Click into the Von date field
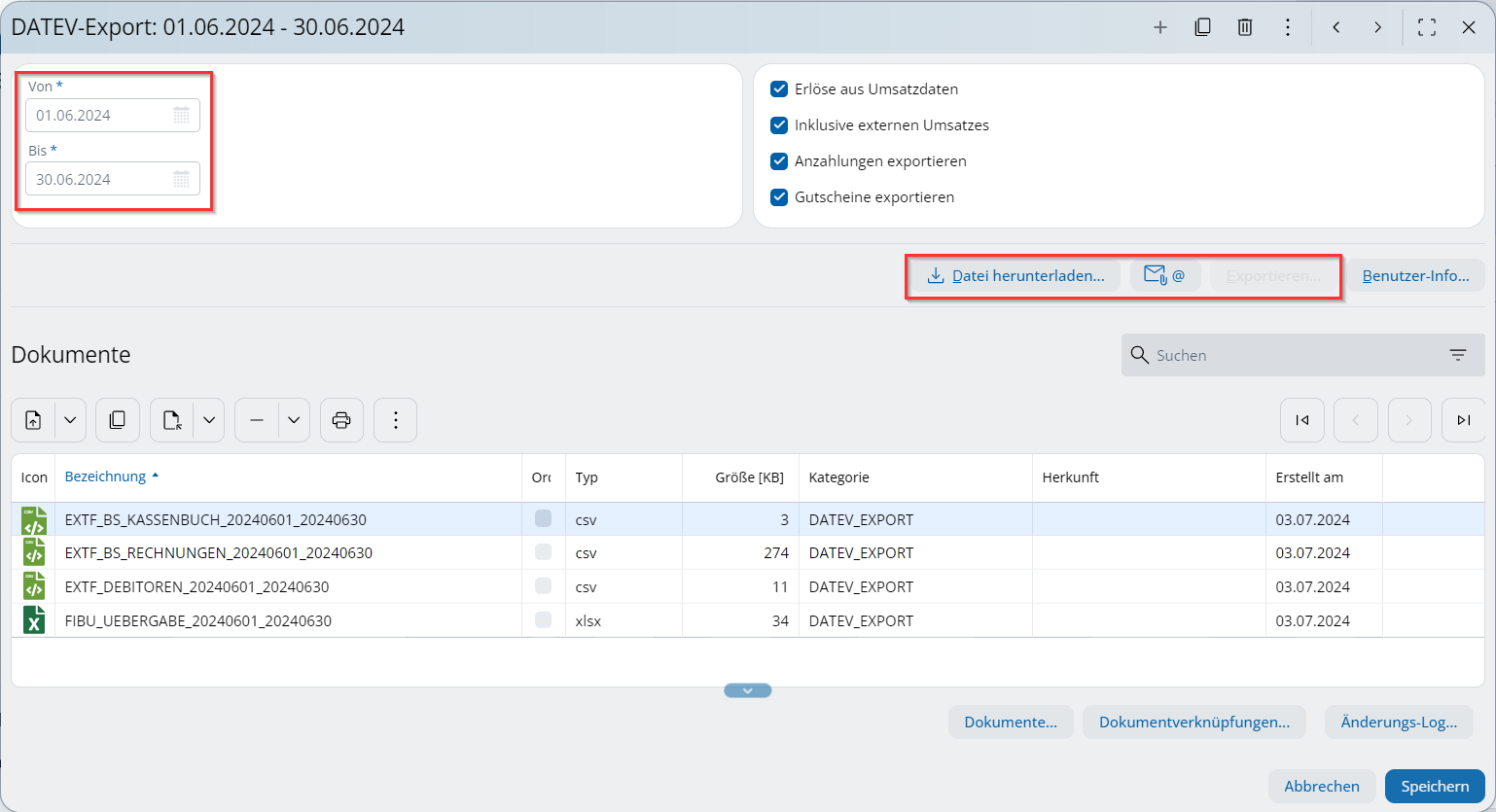Screen dimensions: 1496x812 113,115
